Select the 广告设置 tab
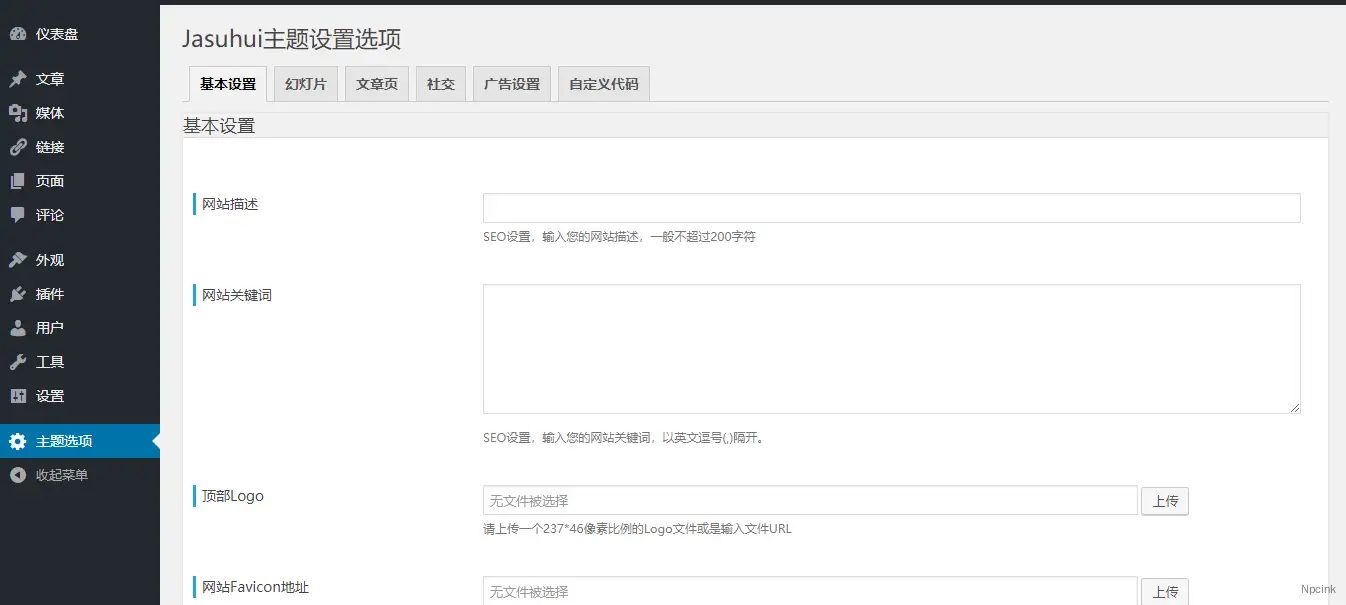 click(511, 84)
